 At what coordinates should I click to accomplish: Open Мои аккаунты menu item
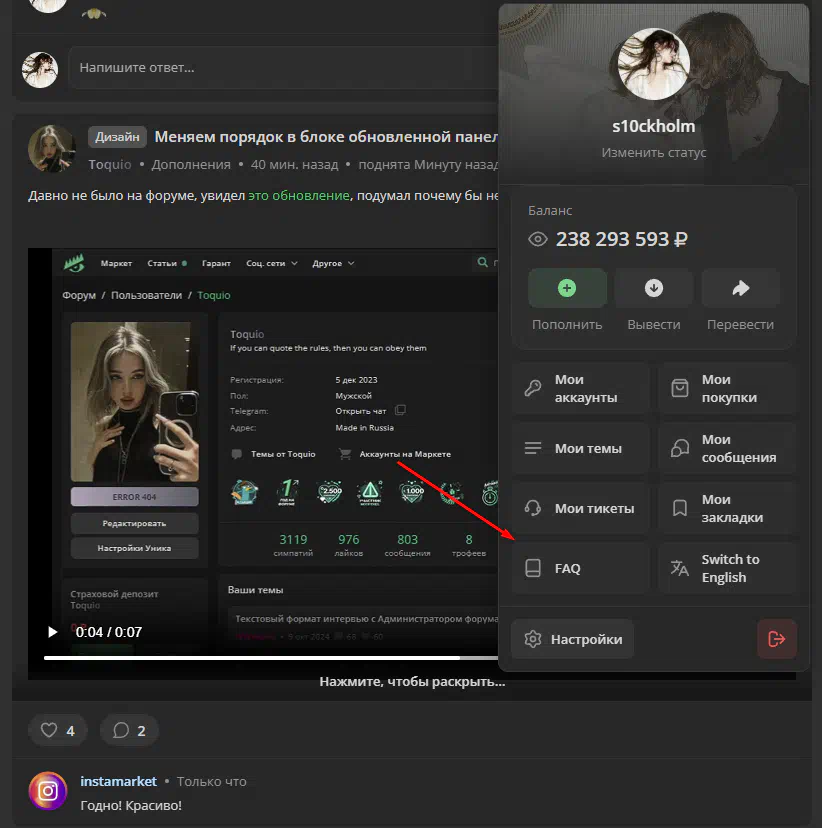click(580, 388)
